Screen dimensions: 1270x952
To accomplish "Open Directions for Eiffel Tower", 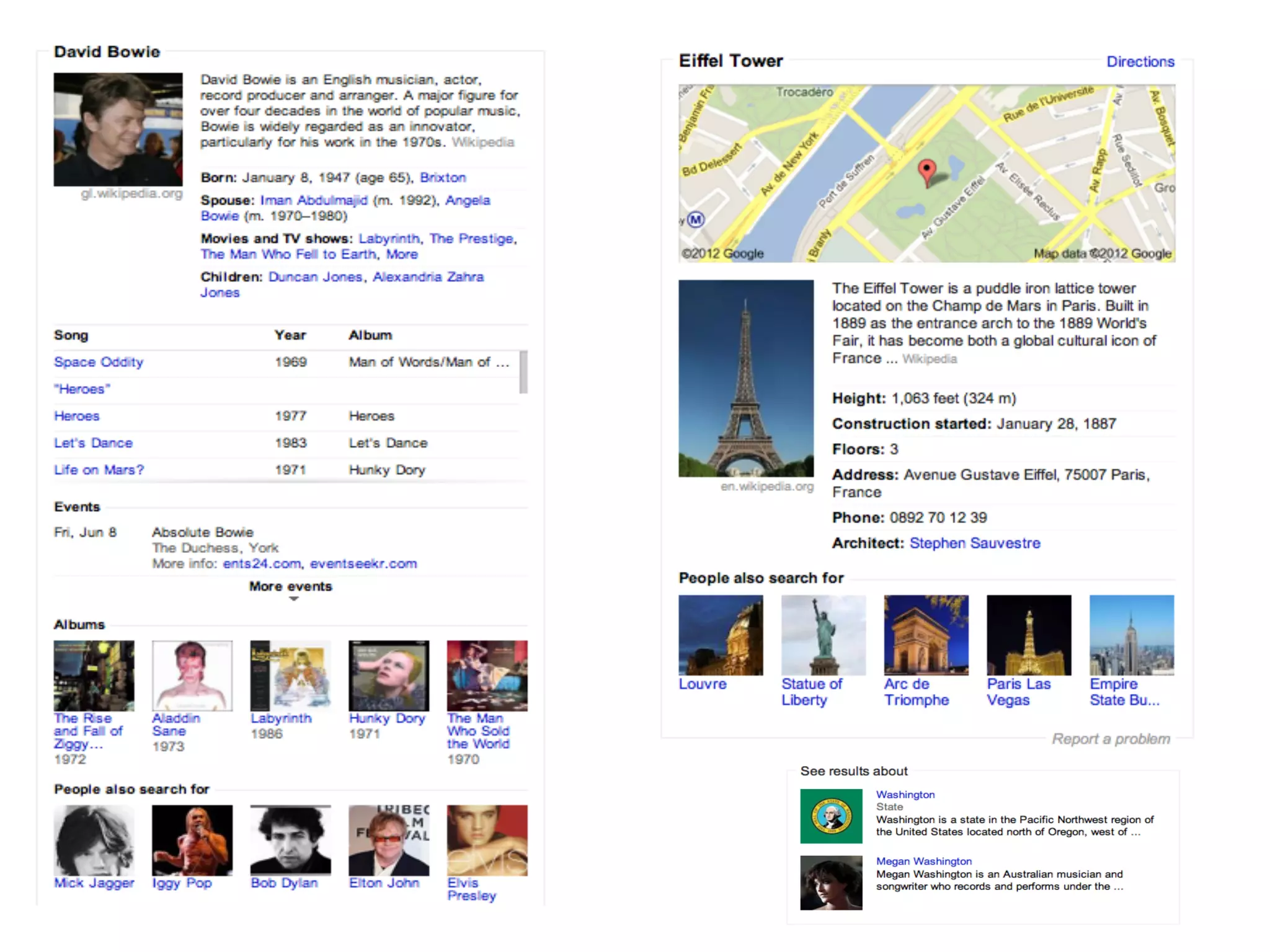I will pyautogui.click(x=1140, y=61).
